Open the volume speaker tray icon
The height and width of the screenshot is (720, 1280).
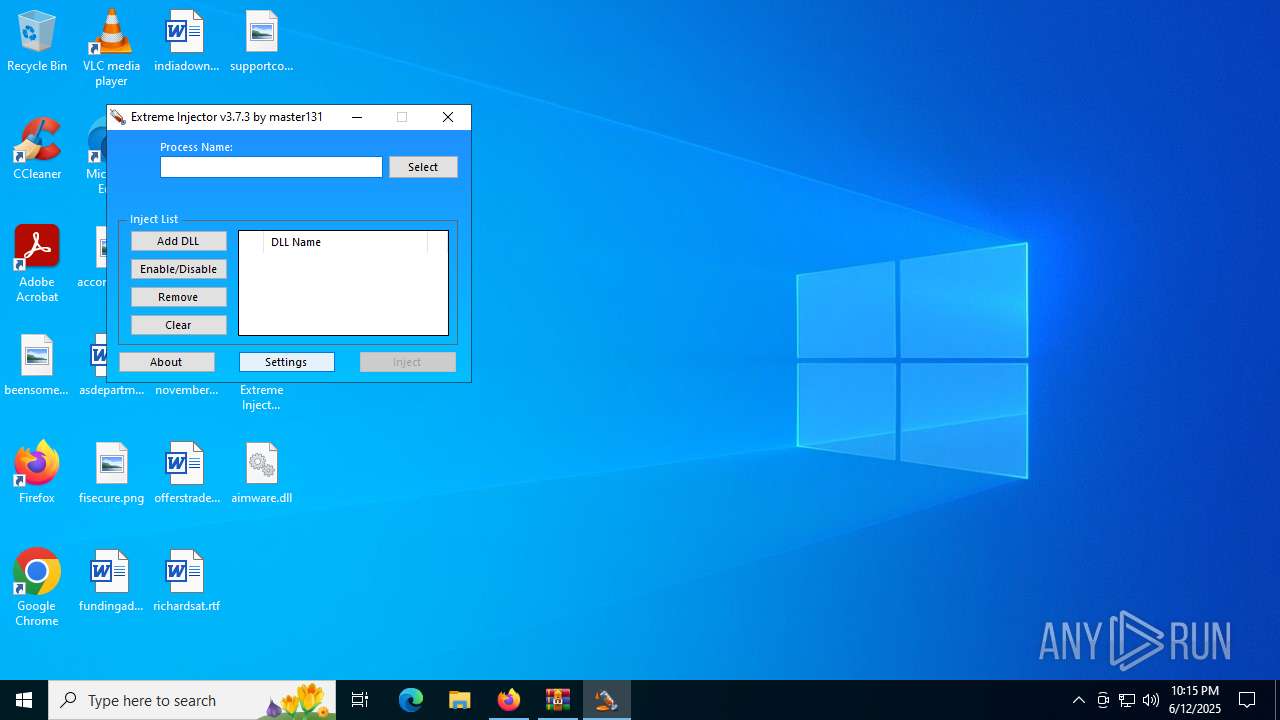[1151, 700]
